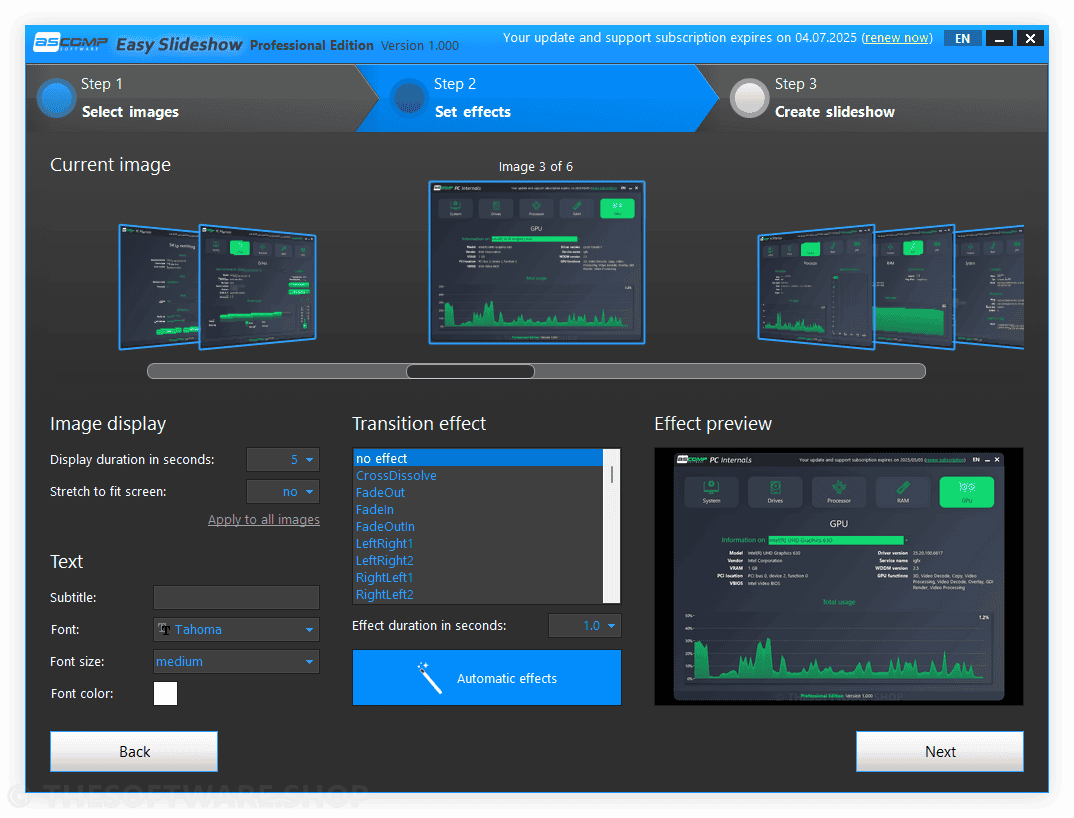Open the effect duration dropdown
Viewport: 1074px width, 818px height.
coord(585,625)
